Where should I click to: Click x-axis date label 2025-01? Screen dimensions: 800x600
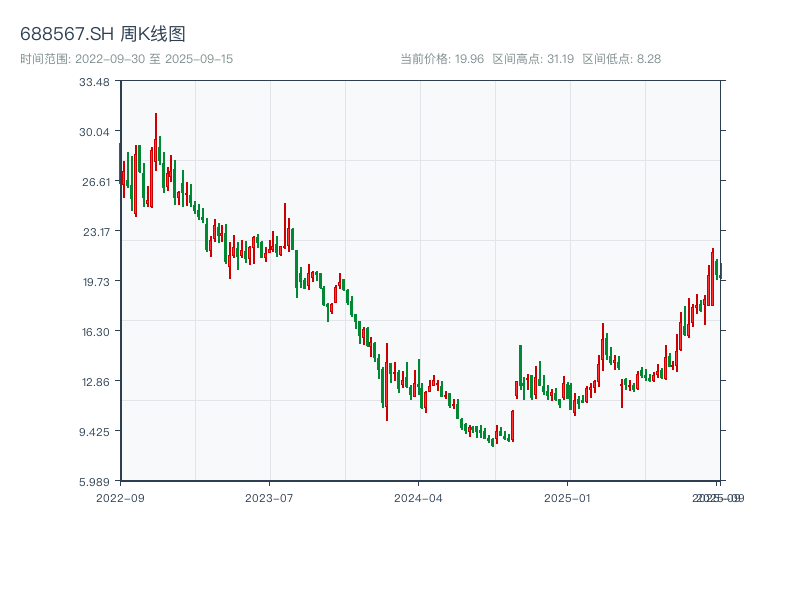point(567,498)
